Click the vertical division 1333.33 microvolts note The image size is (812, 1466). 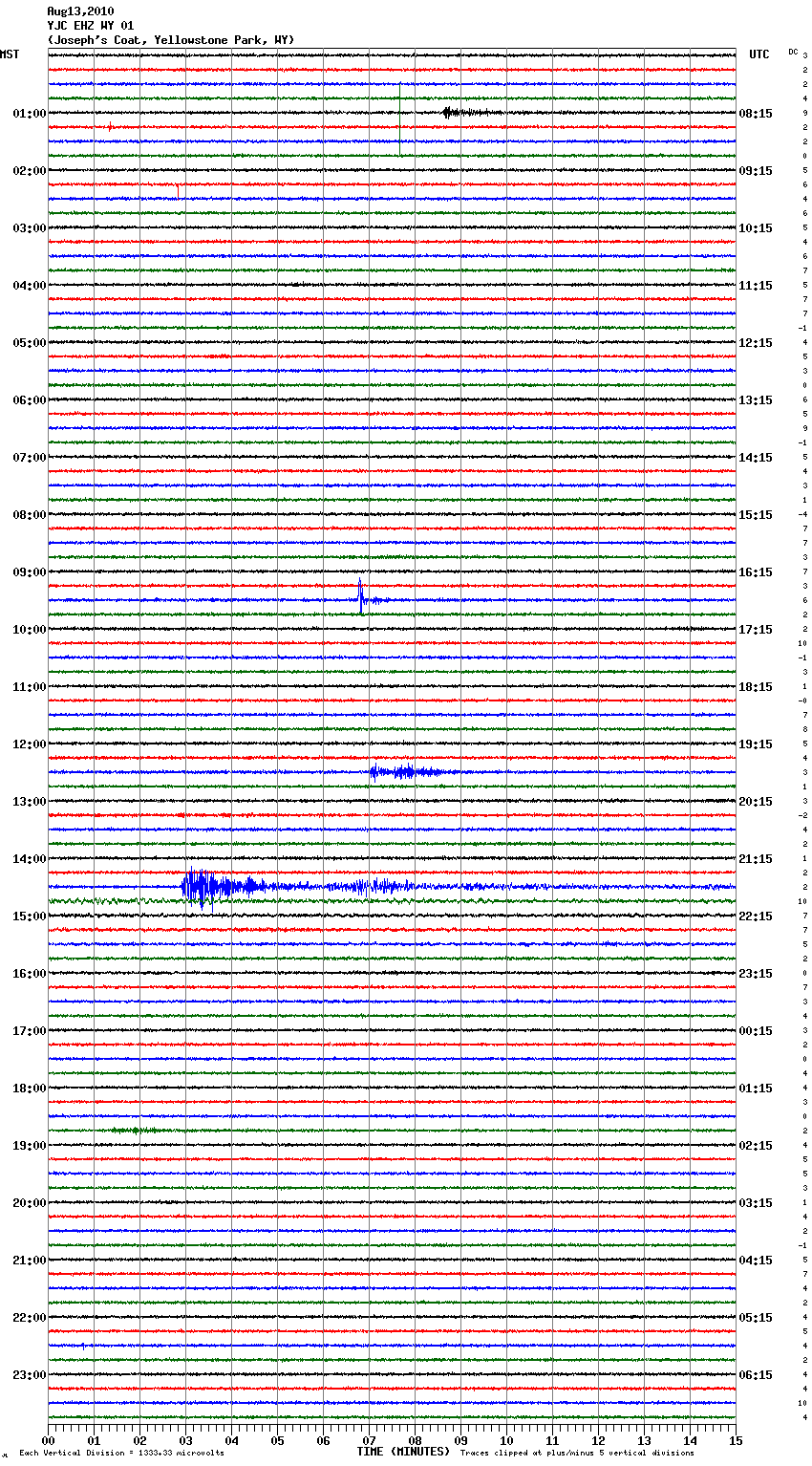(x=122, y=1453)
